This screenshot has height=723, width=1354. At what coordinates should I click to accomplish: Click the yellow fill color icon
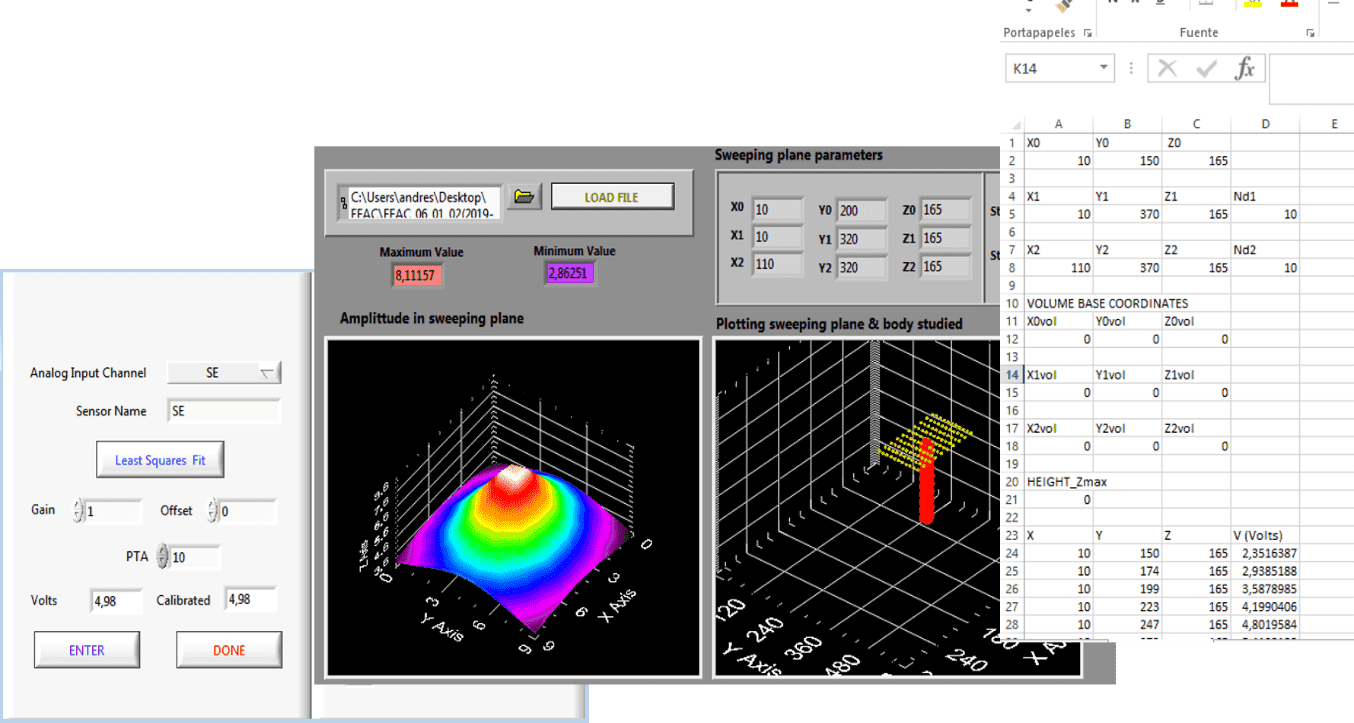[1252, 4]
